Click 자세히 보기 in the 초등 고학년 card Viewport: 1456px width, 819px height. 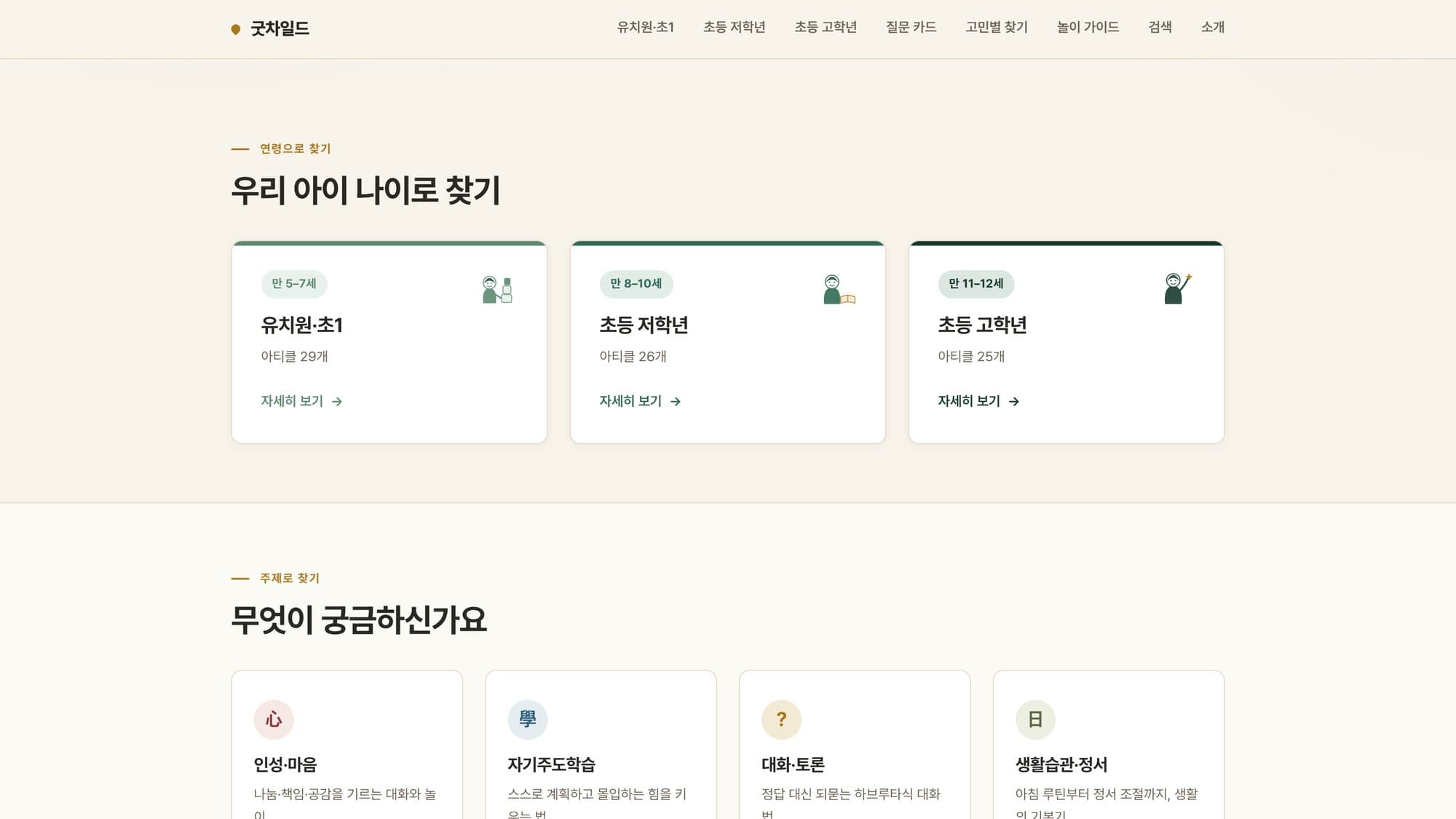(x=978, y=401)
